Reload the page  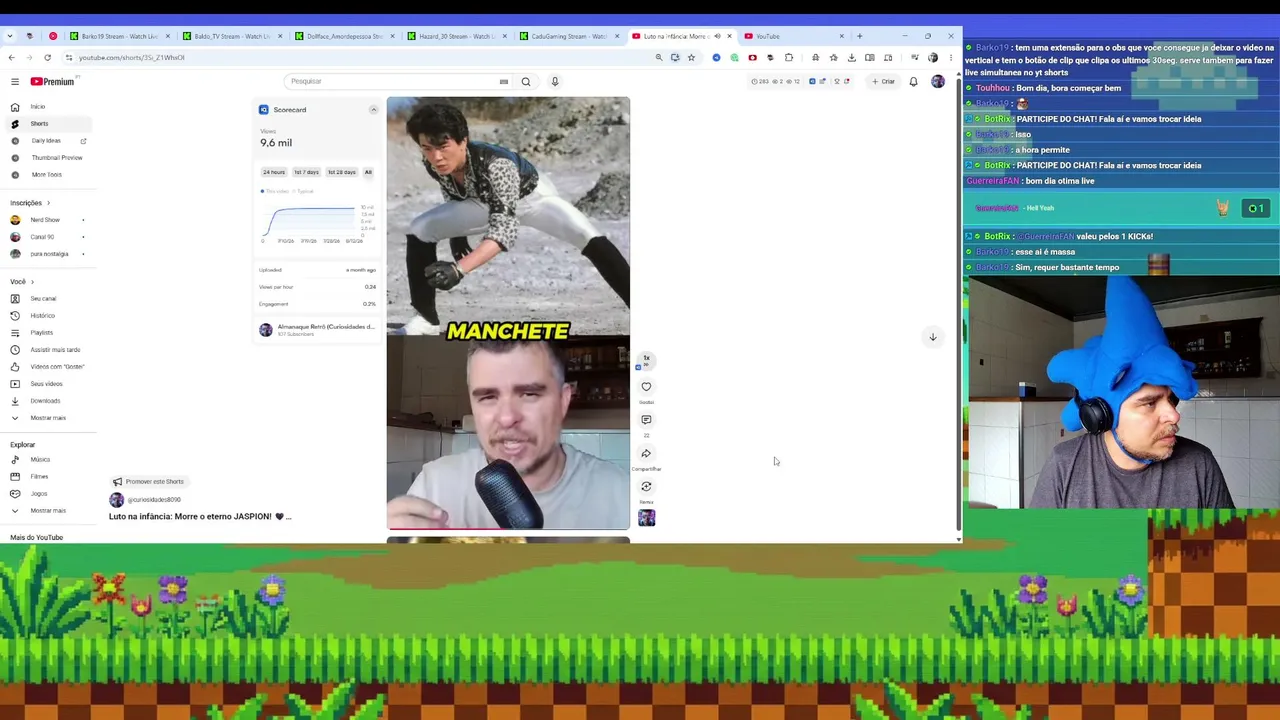47,57
